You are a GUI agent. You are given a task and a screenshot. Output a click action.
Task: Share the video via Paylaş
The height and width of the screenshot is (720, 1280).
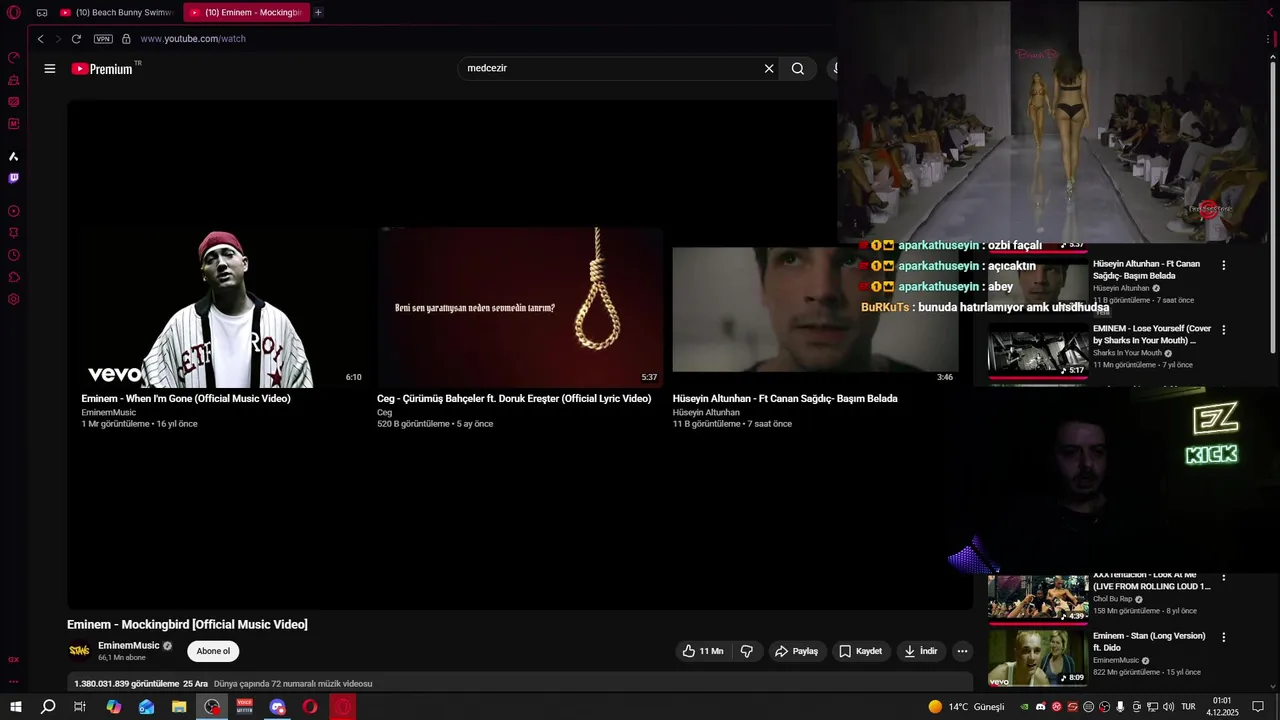click(x=796, y=651)
